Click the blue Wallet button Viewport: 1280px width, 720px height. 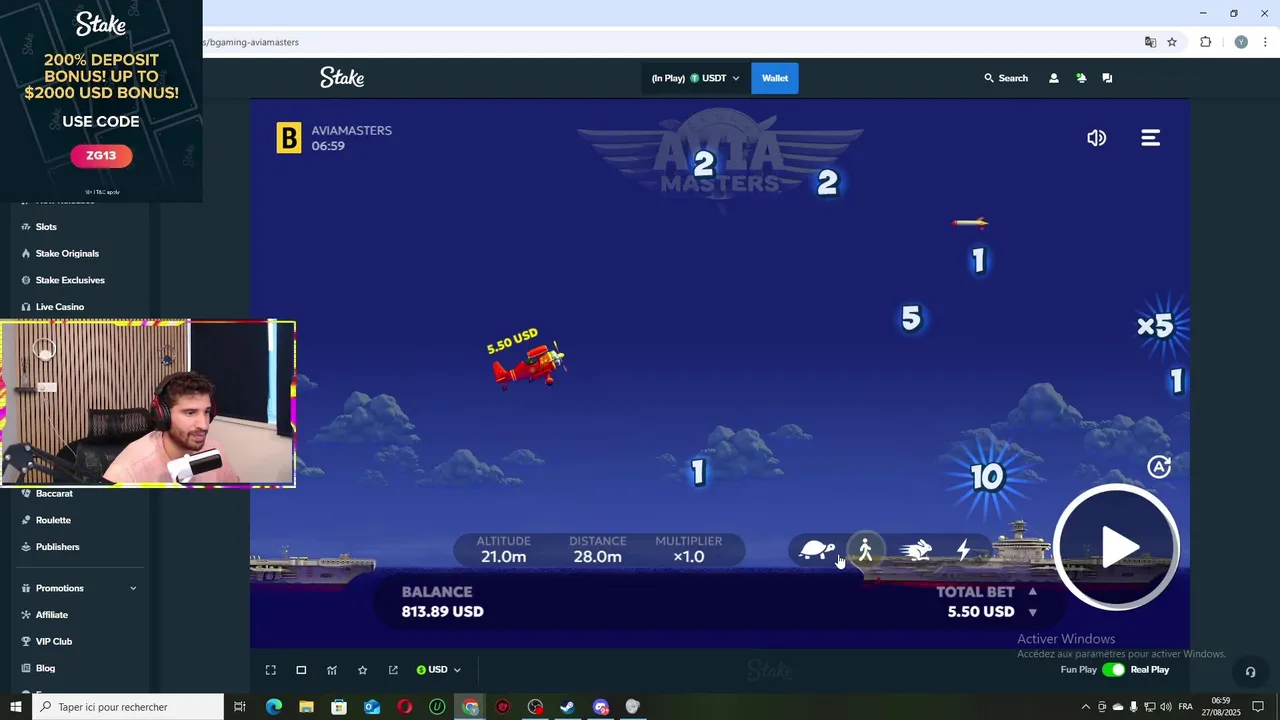(x=775, y=78)
